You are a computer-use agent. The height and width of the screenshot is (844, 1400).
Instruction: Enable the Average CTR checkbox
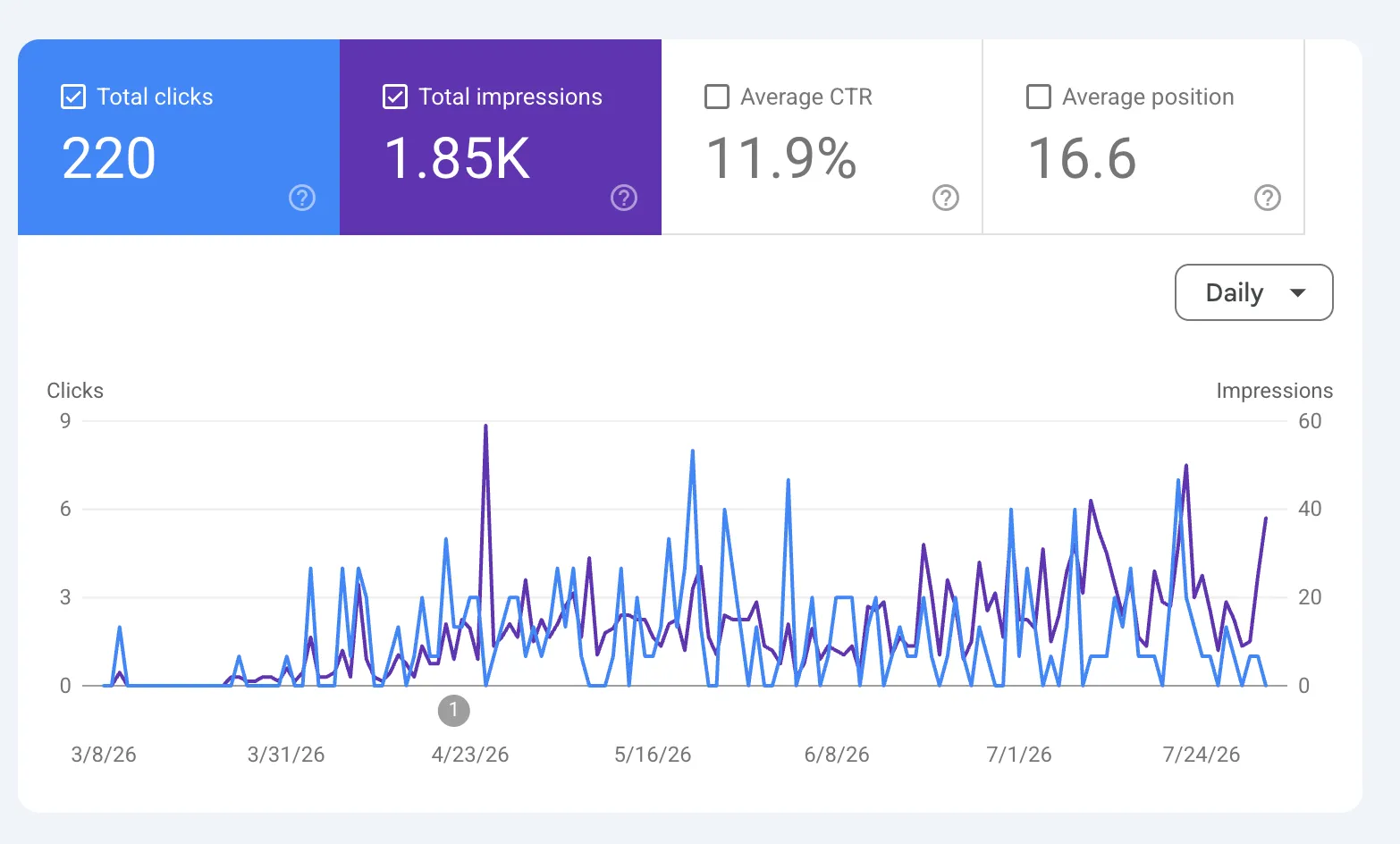[x=717, y=97]
